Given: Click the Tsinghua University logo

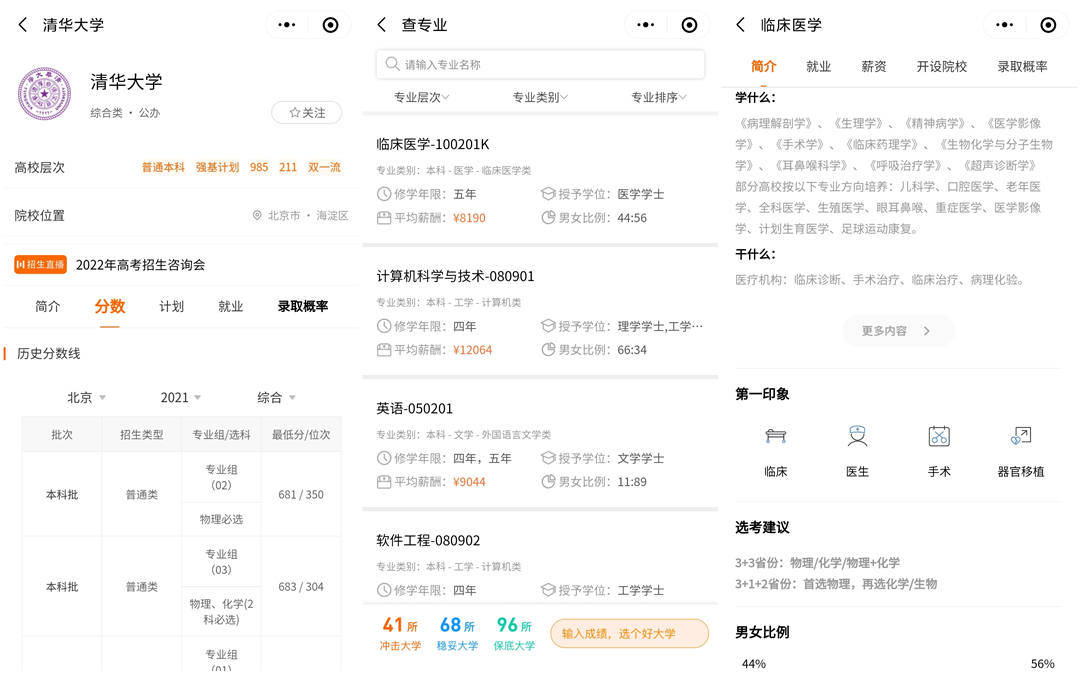Looking at the screenshot, I should pos(44,94).
